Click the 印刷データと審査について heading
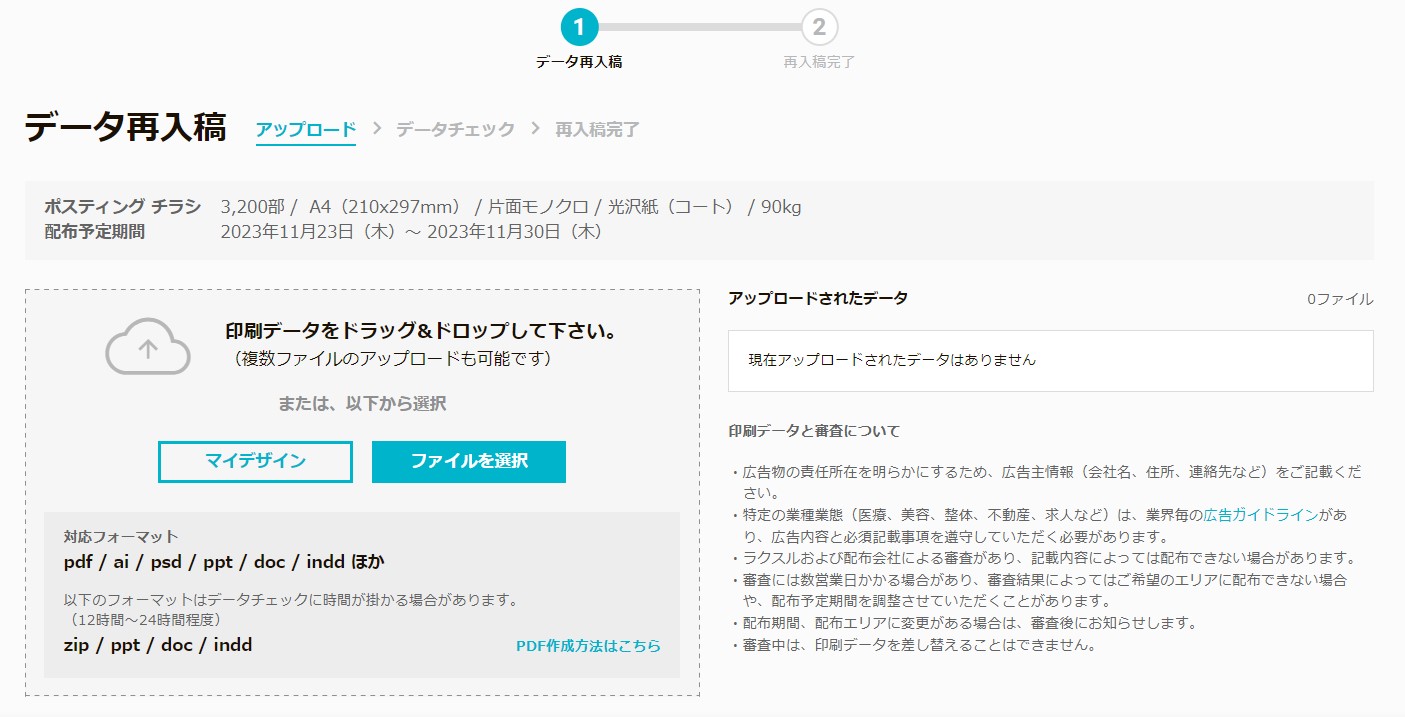 click(x=814, y=431)
